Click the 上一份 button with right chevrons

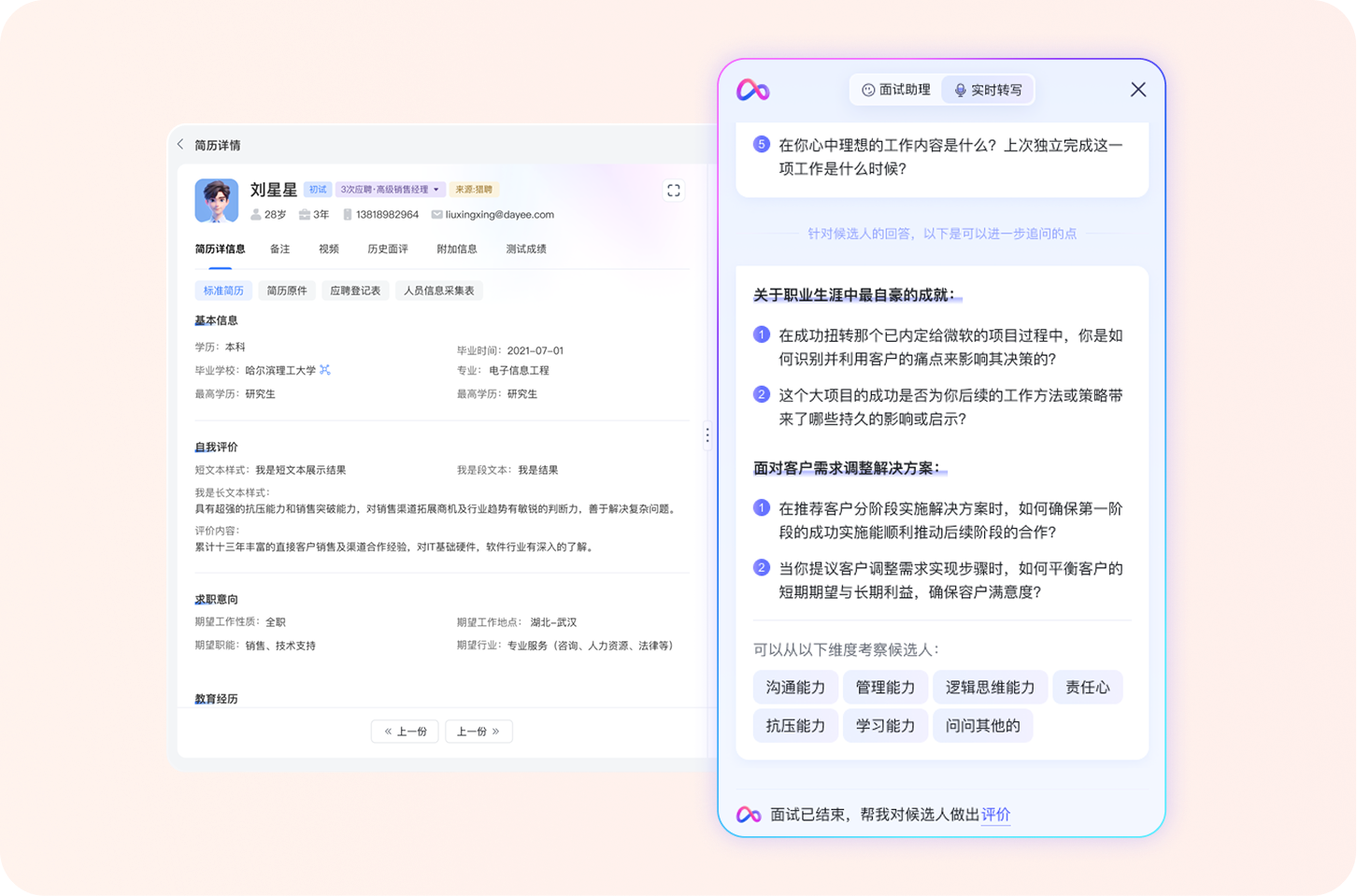point(479,732)
